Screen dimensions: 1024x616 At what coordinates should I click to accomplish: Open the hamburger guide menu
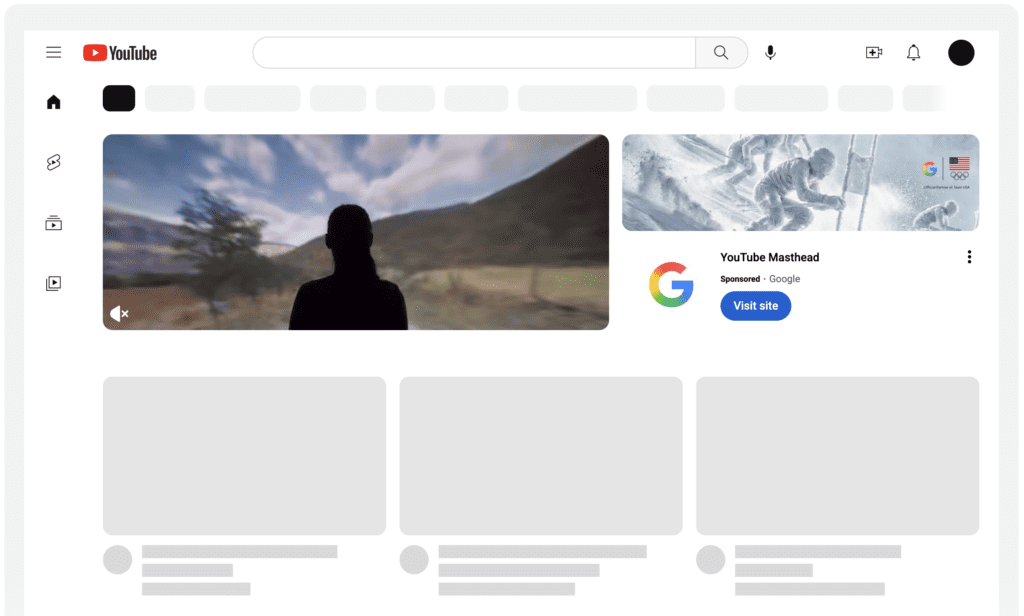pos(54,53)
